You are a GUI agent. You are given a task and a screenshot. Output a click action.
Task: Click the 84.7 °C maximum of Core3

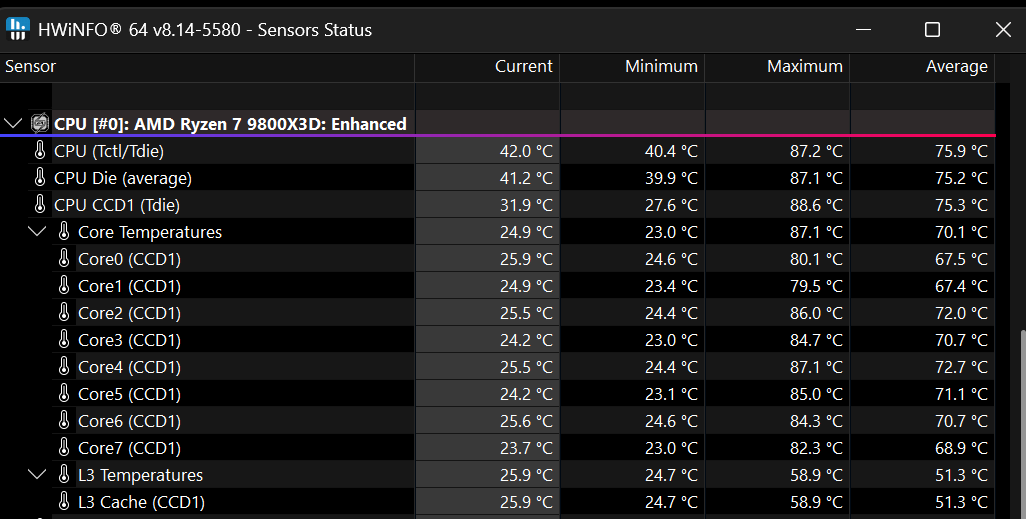coord(816,340)
